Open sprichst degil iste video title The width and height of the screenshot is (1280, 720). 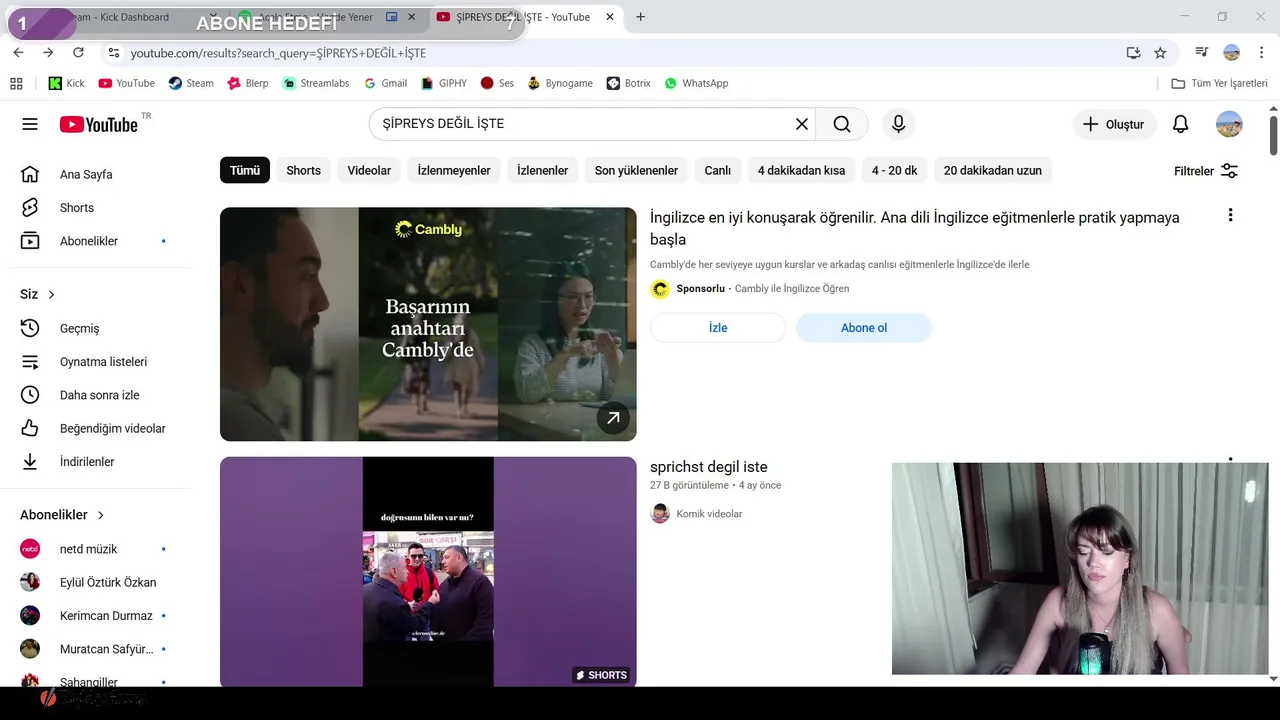tap(709, 467)
